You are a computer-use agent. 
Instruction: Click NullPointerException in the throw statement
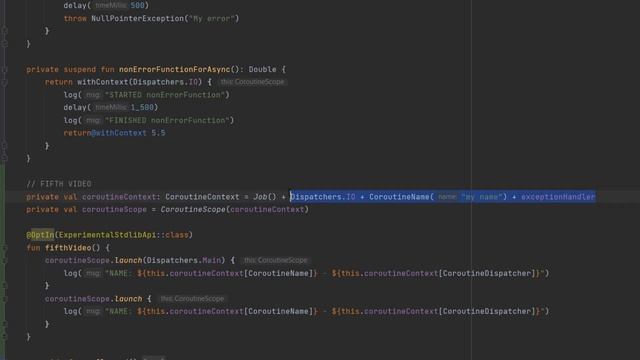138,18
